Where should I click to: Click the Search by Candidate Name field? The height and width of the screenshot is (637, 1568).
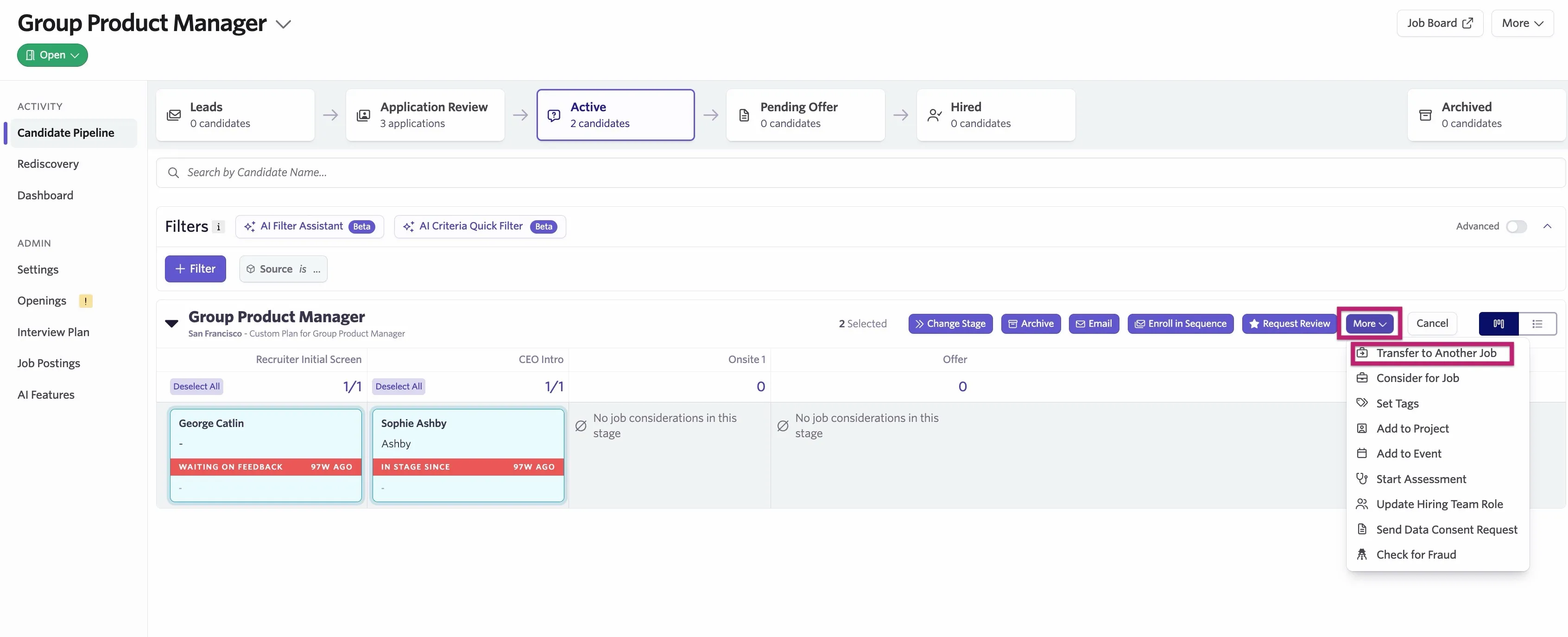pos(860,173)
